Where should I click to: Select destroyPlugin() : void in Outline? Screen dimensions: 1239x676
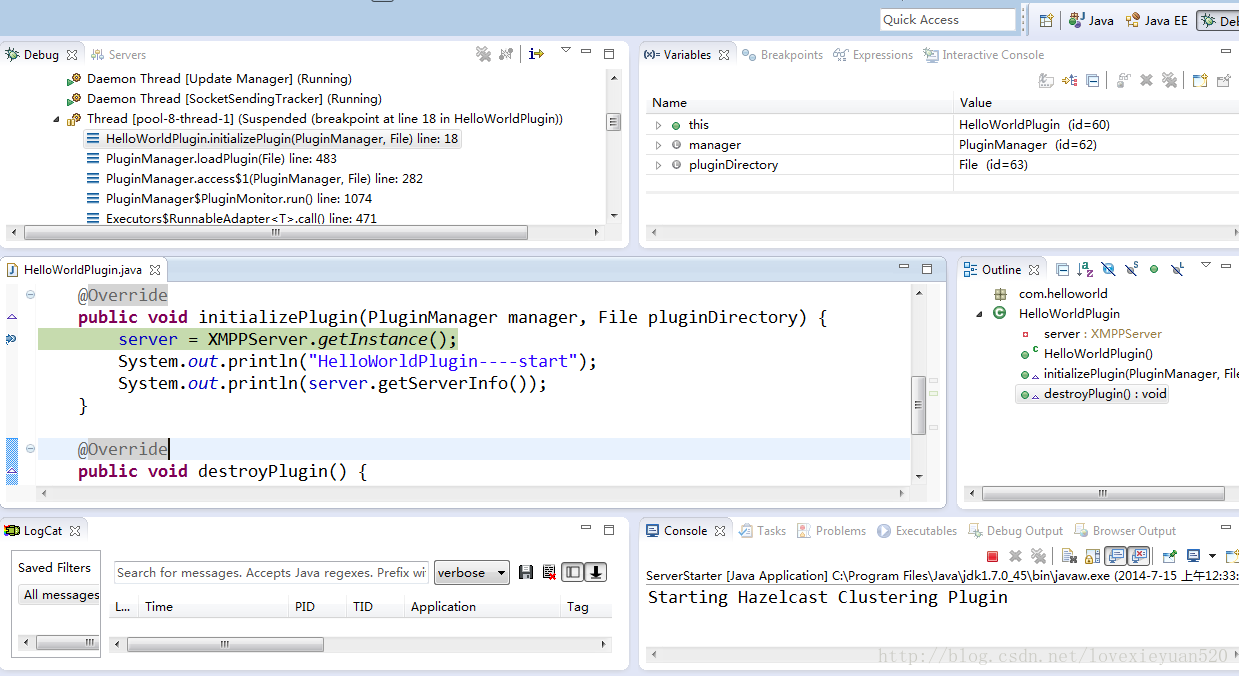click(1093, 394)
